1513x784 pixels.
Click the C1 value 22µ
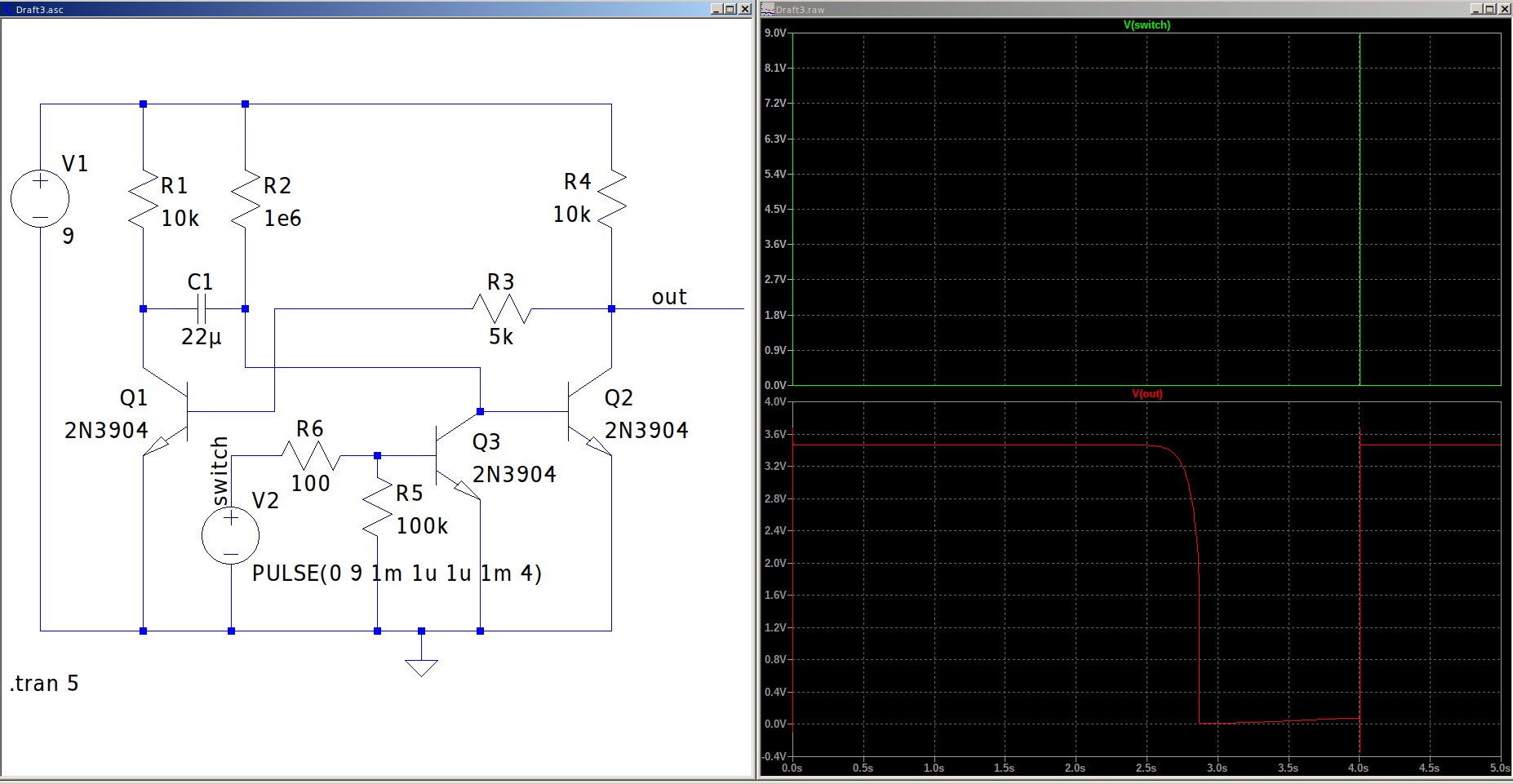[202, 337]
